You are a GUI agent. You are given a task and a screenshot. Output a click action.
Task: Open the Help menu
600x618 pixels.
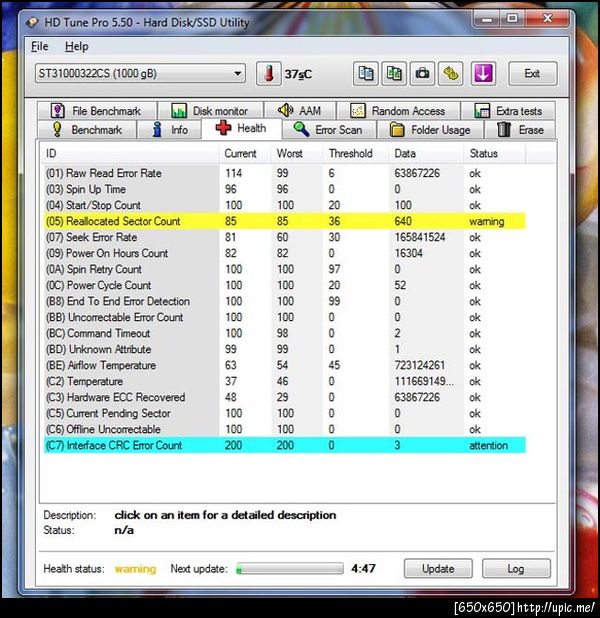(x=76, y=47)
